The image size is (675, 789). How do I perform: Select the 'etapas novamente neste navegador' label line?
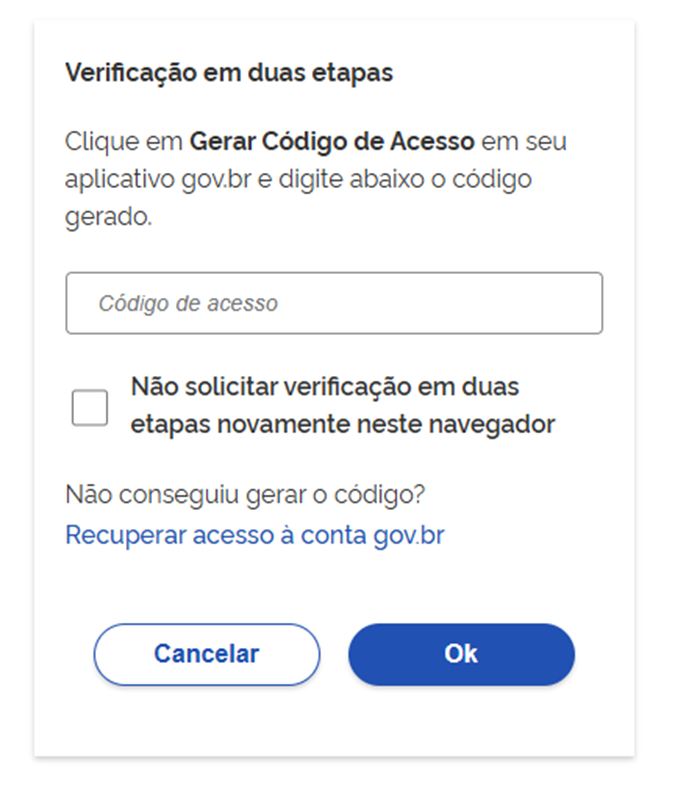342,425
